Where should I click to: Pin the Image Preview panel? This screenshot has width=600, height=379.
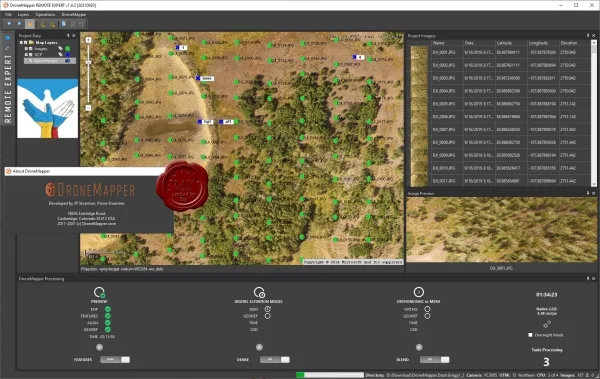(x=588, y=193)
